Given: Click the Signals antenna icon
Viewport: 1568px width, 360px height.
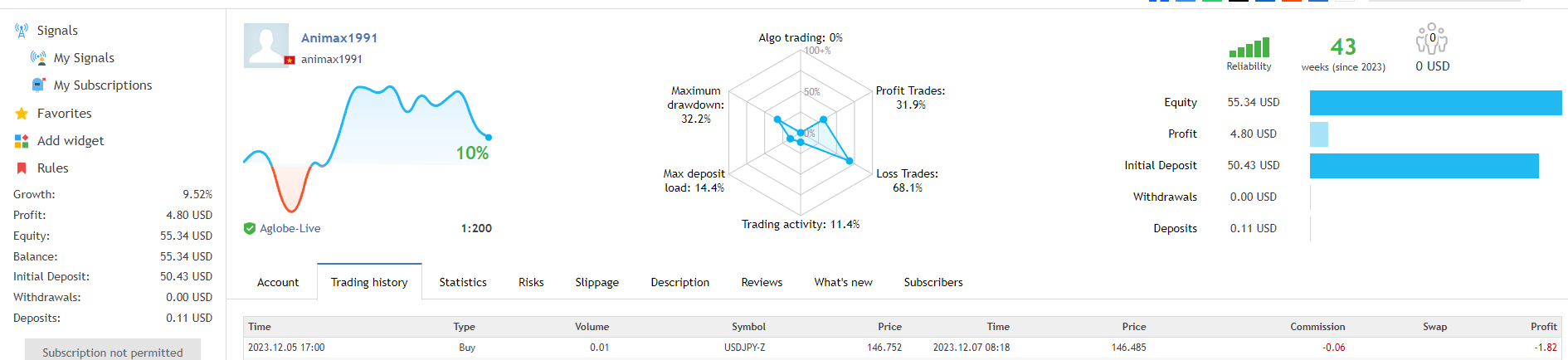Looking at the screenshot, I should pyautogui.click(x=22, y=31).
